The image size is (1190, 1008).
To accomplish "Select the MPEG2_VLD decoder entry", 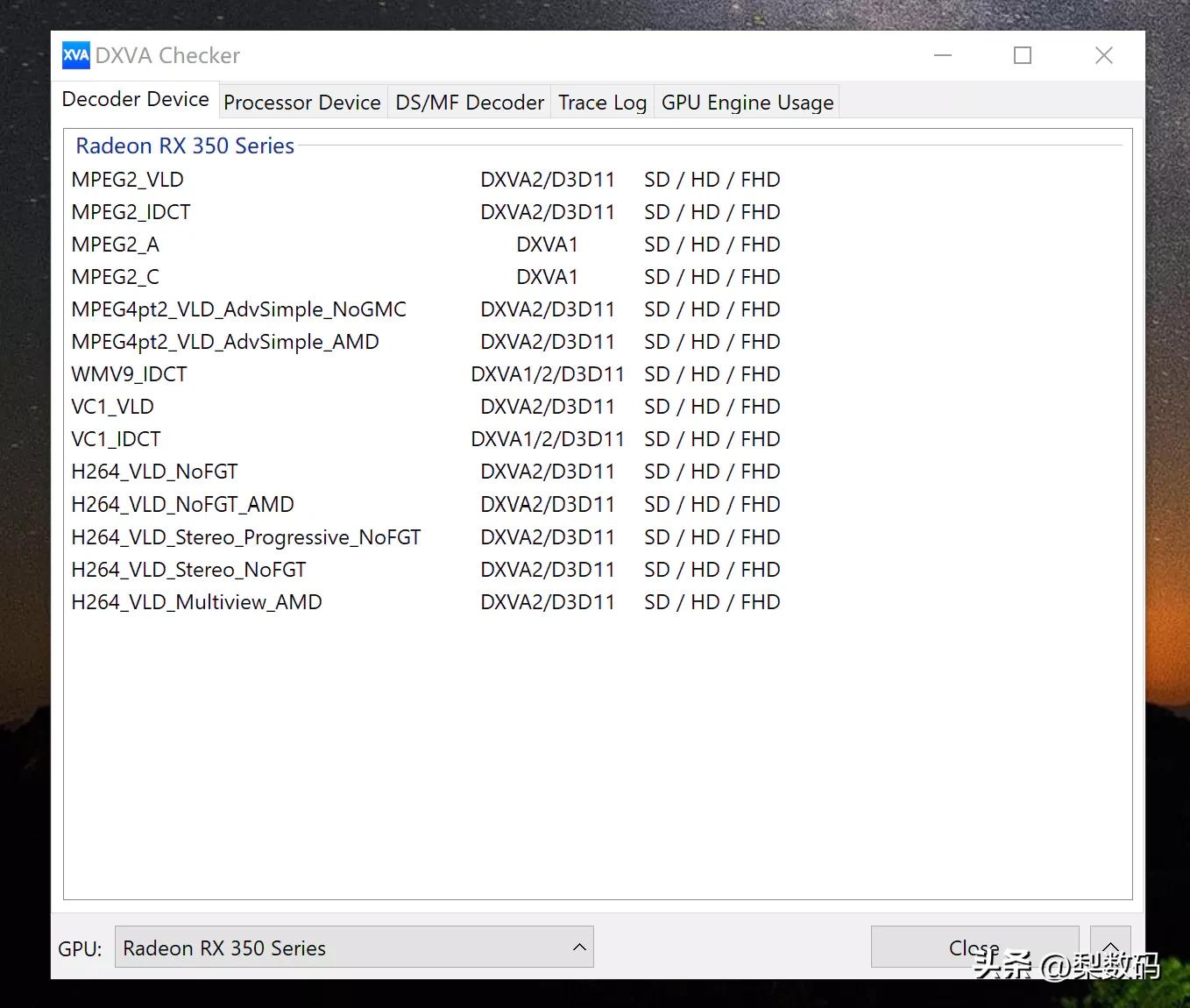I will click(128, 180).
